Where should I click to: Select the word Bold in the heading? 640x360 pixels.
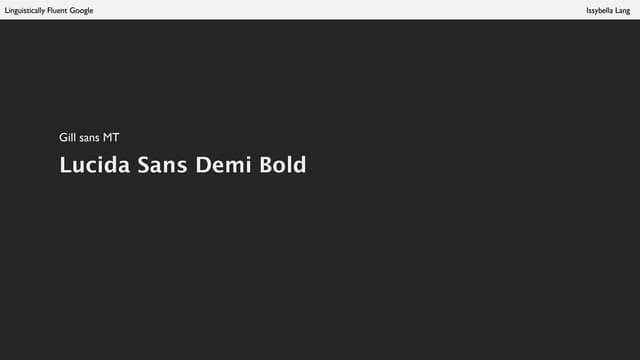[282, 164]
